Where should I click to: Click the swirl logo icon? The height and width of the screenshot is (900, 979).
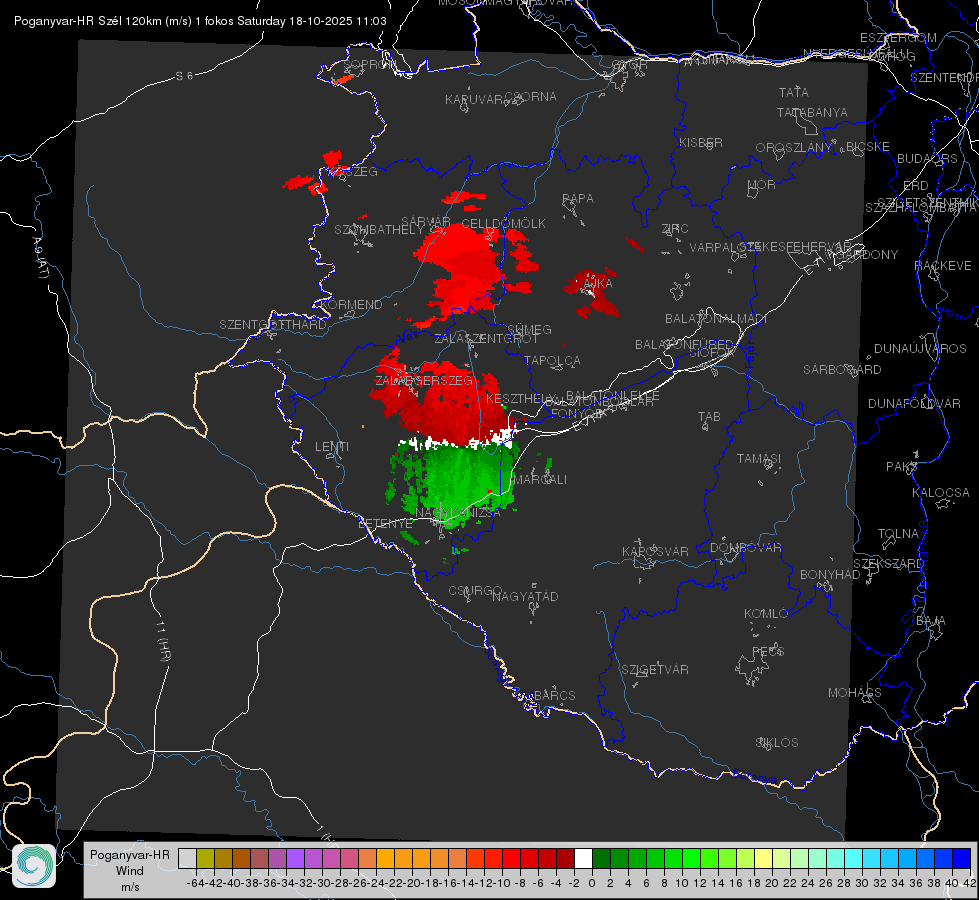(x=34, y=866)
